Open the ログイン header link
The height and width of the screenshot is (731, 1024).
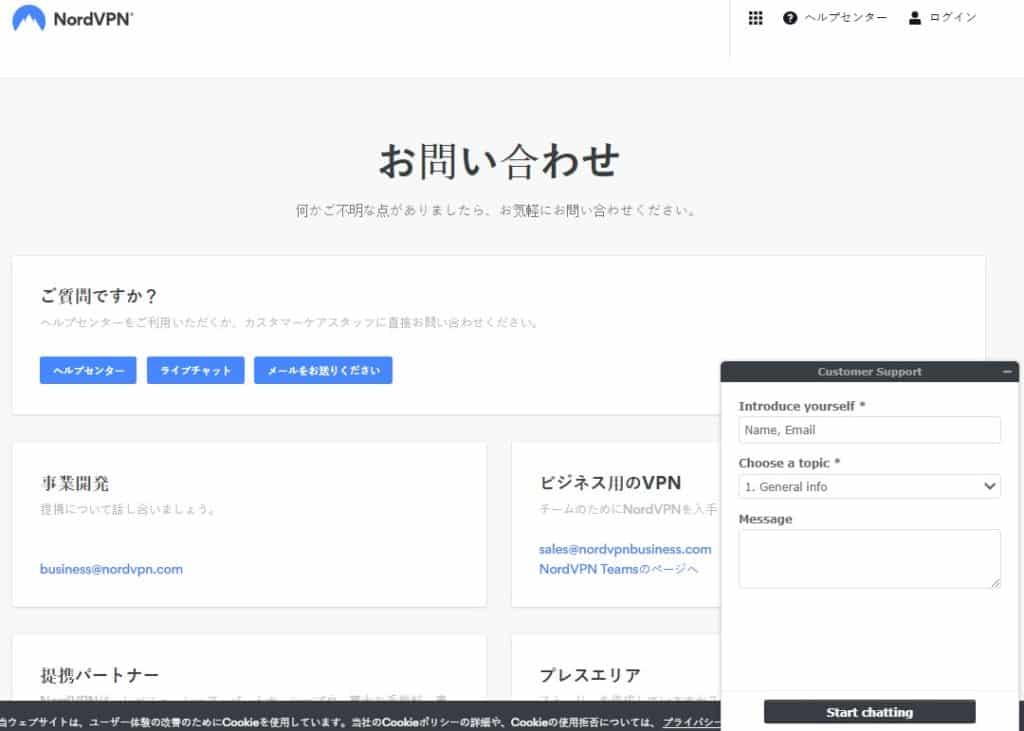click(953, 18)
